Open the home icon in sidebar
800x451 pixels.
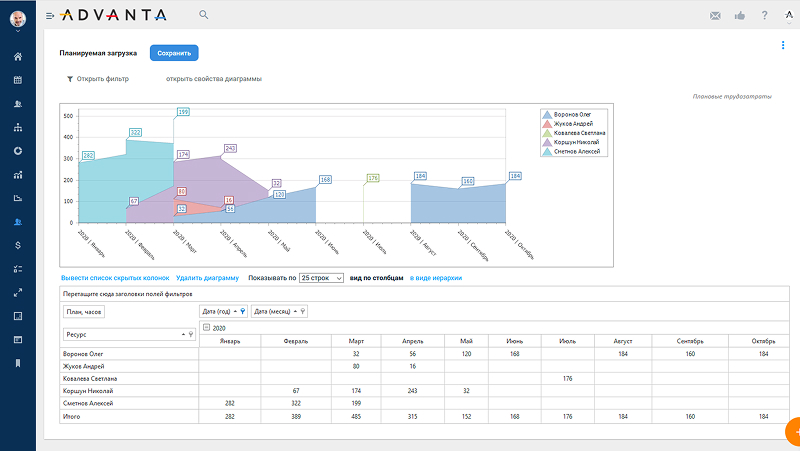coord(18,56)
